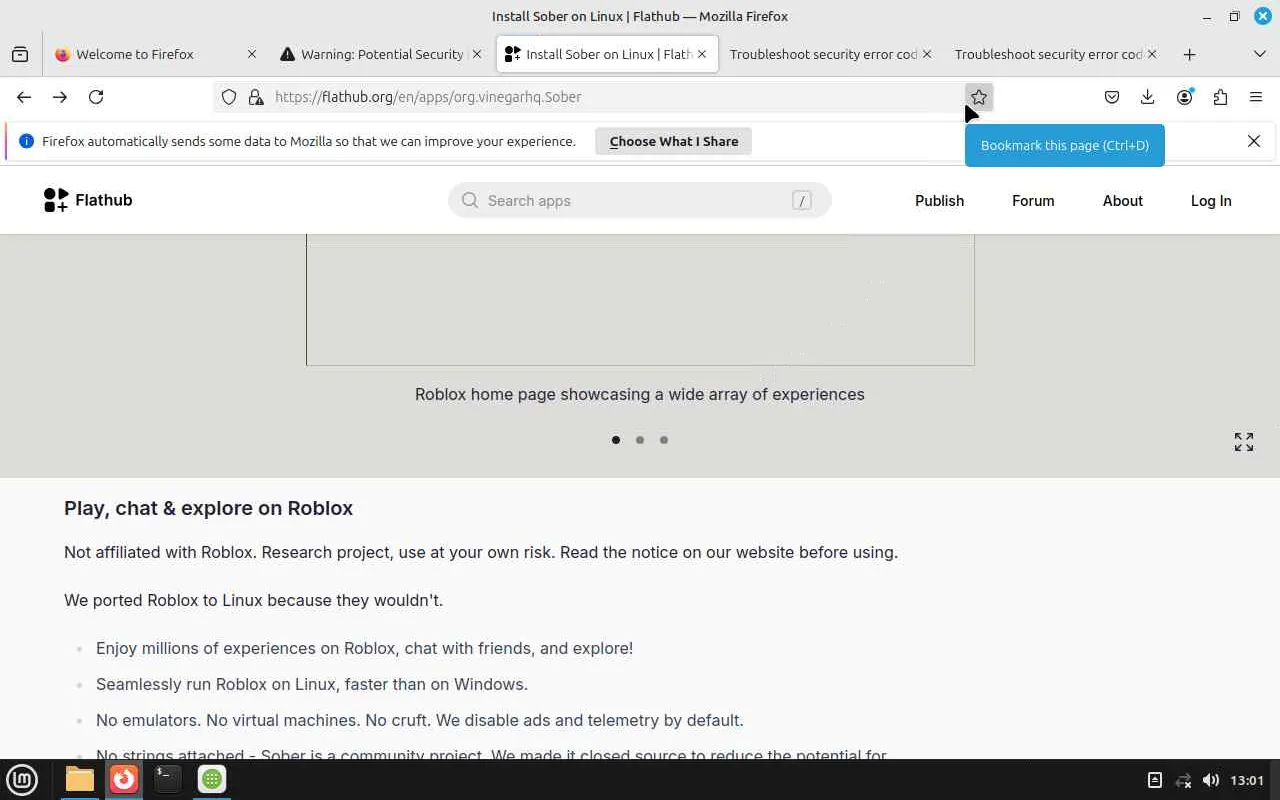1280x800 pixels.
Task: Select the first carousel dot
Action: pyautogui.click(x=616, y=440)
